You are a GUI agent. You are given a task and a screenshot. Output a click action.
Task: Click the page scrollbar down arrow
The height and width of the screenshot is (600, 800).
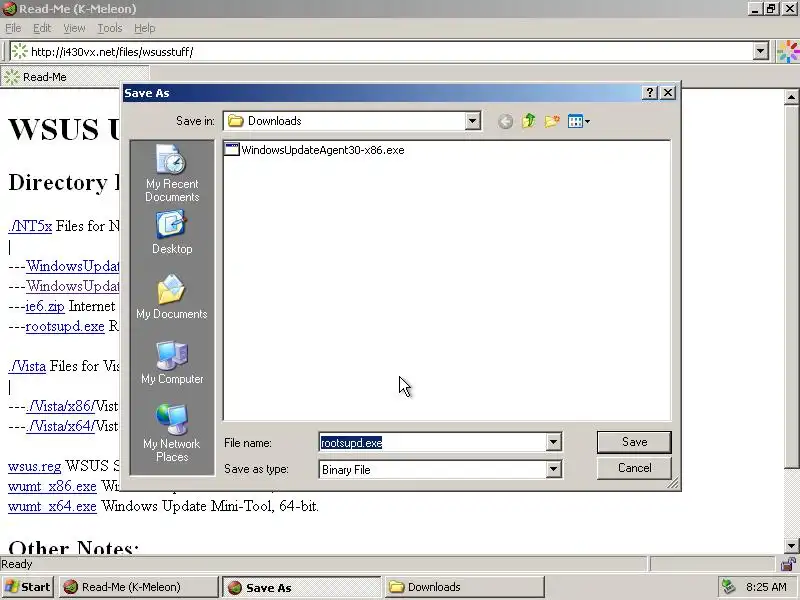tap(791, 545)
